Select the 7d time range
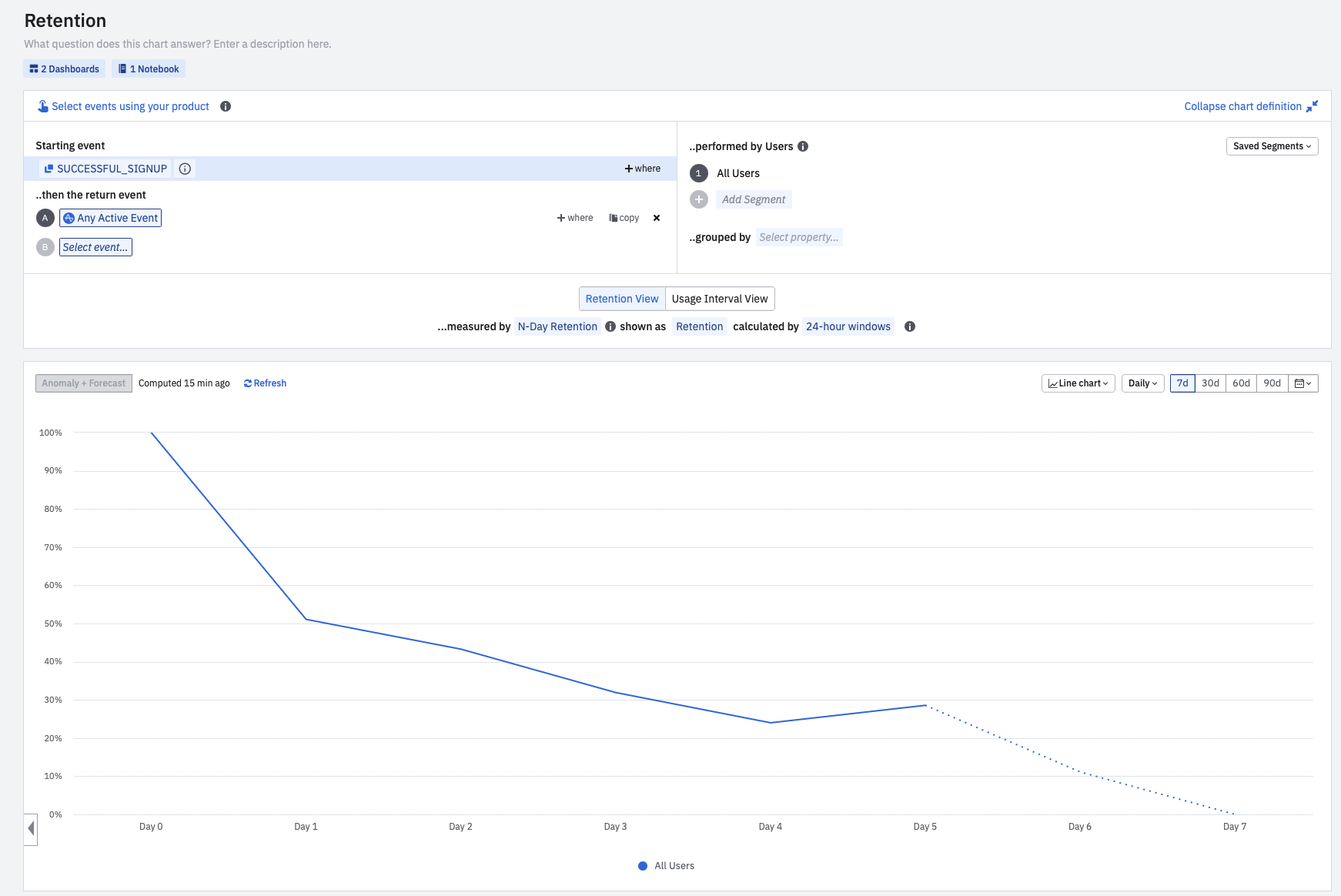Screen dimensions: 1341x896 pos(1182,383)
